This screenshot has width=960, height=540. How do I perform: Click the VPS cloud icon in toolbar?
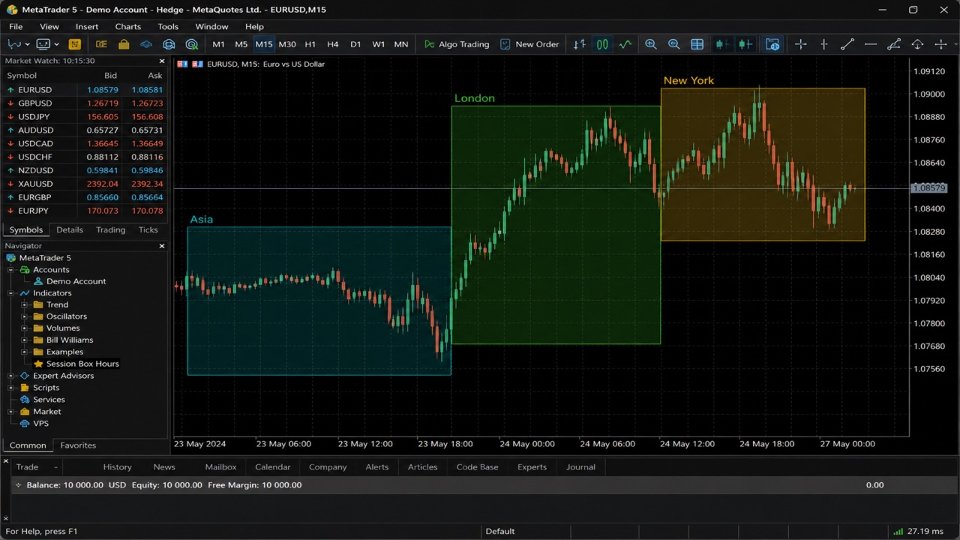[169, 44]
